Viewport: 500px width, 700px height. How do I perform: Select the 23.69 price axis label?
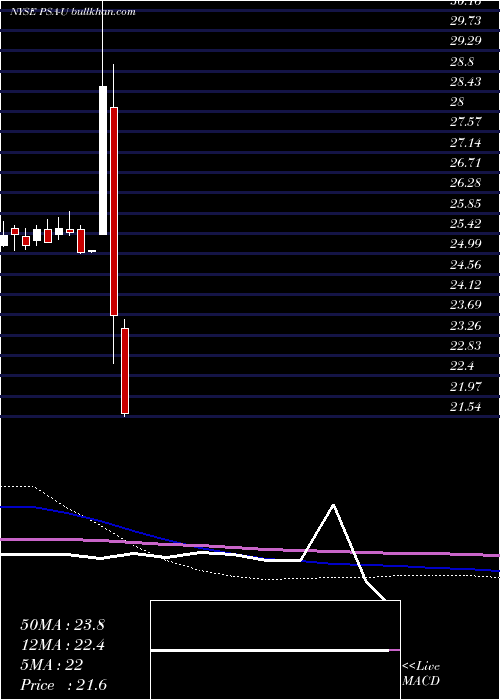(x=465, y=305)
